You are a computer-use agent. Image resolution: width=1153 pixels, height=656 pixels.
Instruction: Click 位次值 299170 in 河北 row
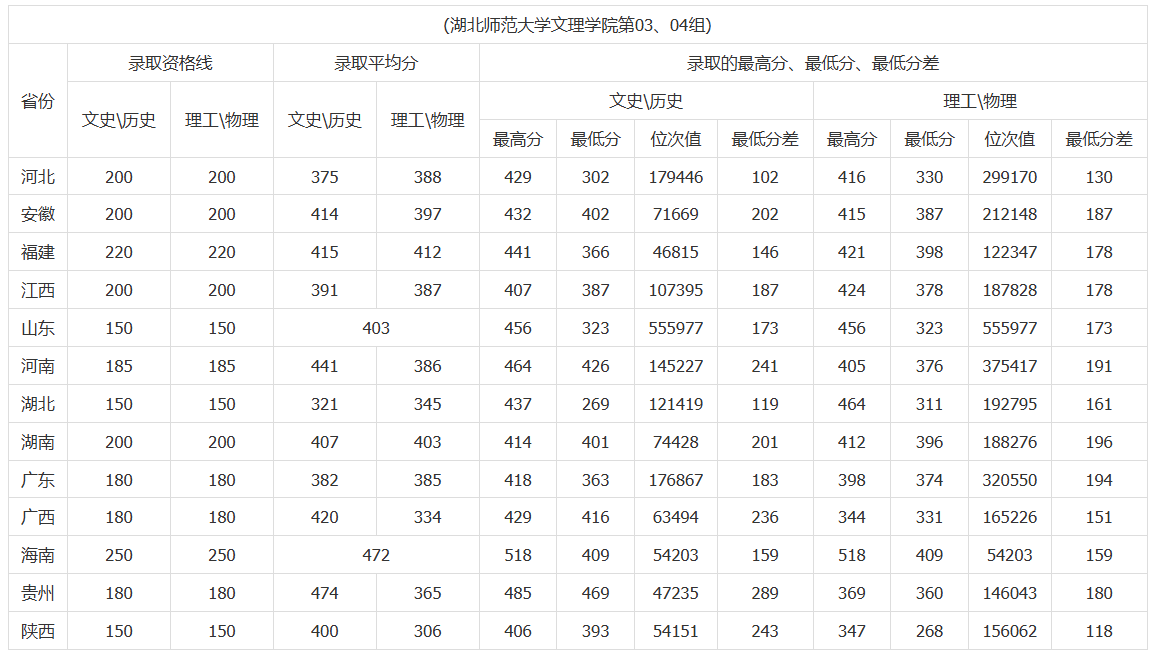point(1010,177)
